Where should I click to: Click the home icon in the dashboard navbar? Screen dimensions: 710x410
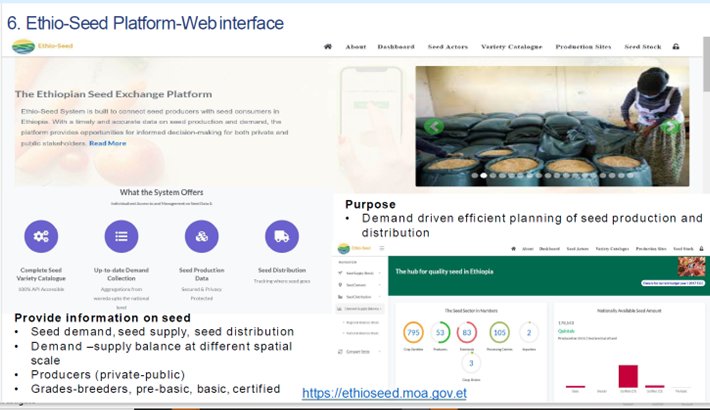(x=513, y=249)
